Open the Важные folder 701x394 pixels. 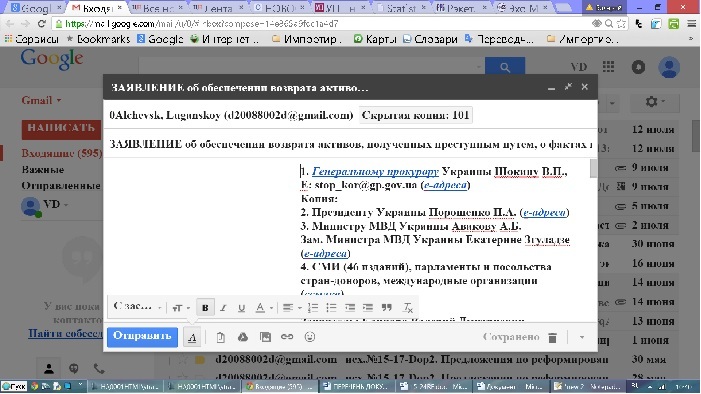tap(43, 169)
